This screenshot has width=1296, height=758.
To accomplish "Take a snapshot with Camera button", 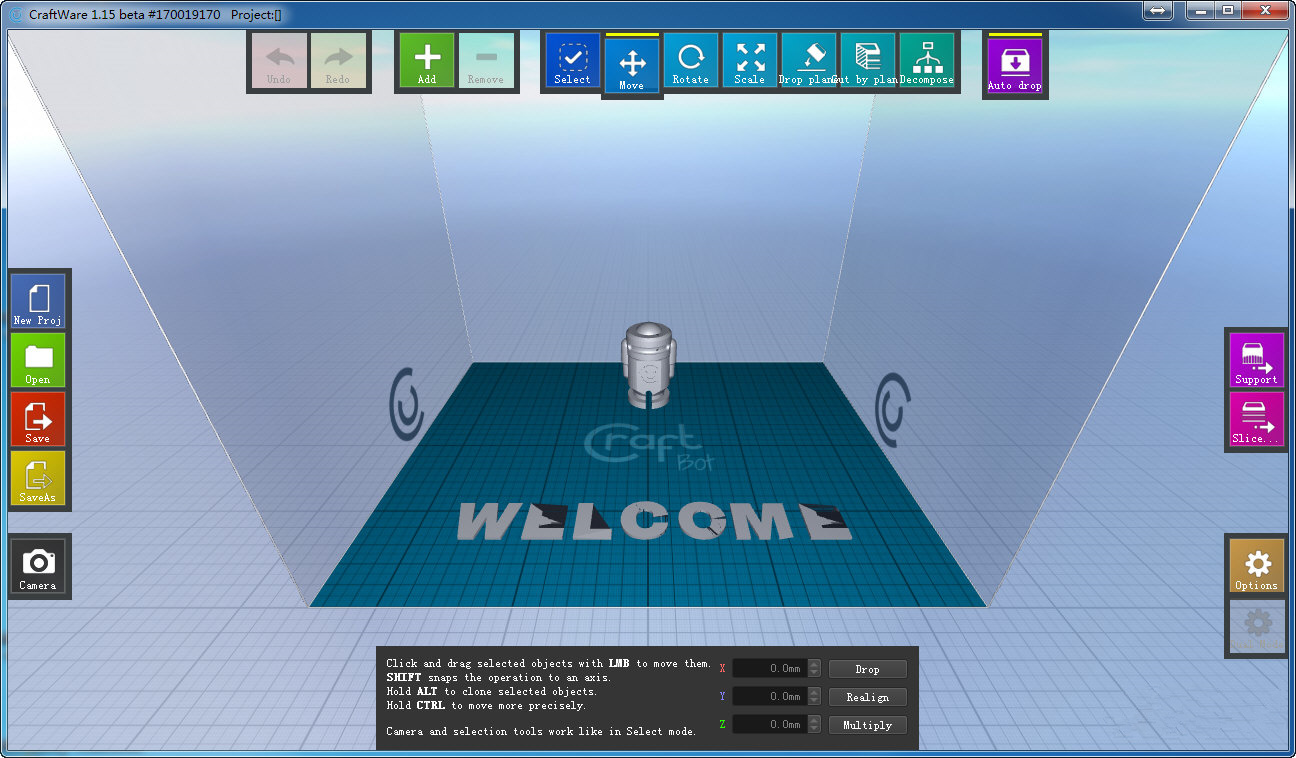I will pos(38,567).
